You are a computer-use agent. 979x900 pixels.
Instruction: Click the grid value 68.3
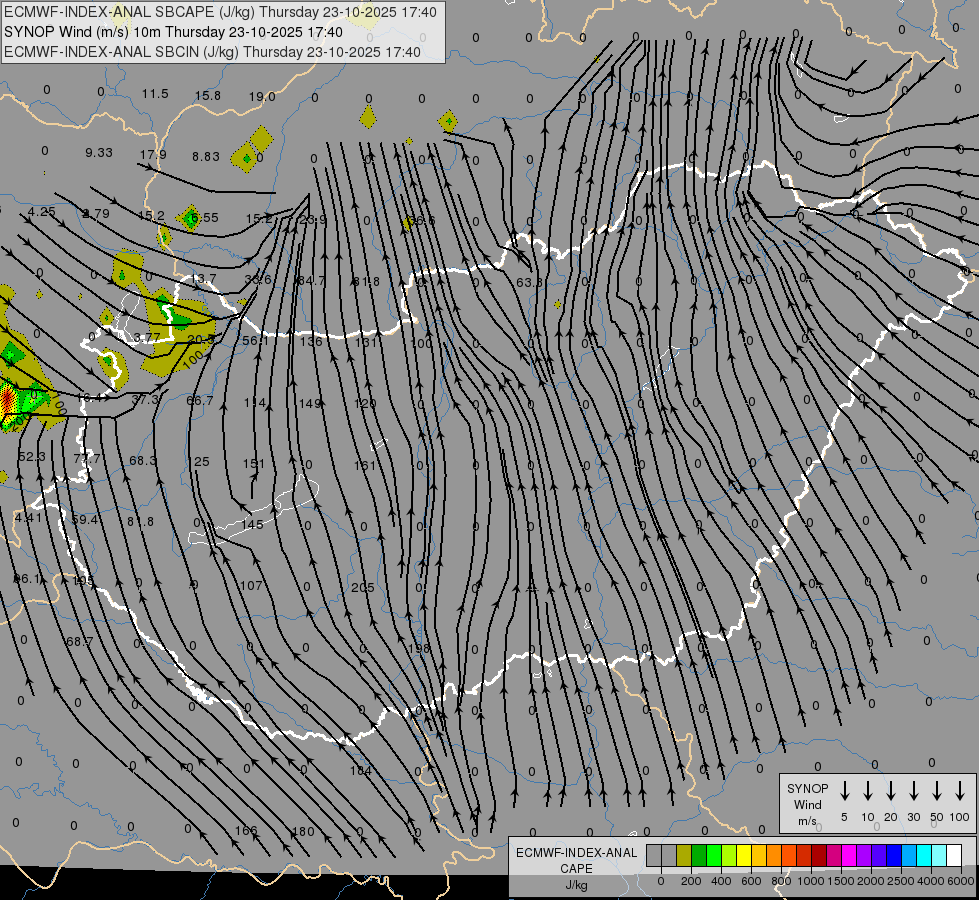coord(143,461)
